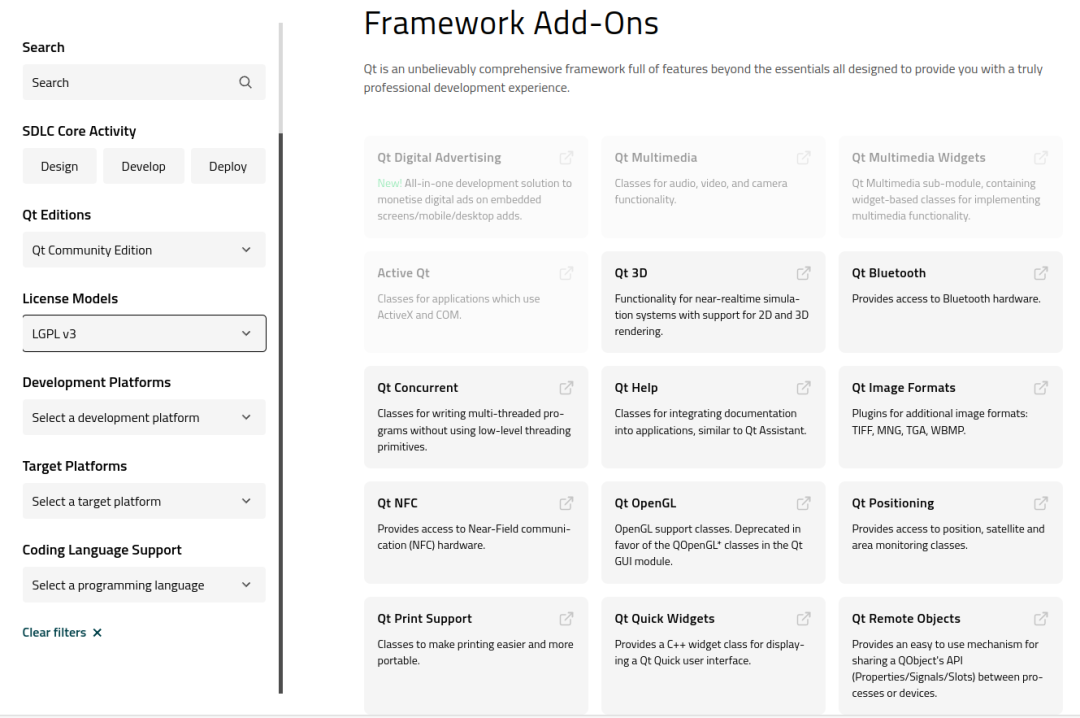Open the Qt Image Formats card title
This screenshot has height=718, width=1080.
[x=904, y=388]
